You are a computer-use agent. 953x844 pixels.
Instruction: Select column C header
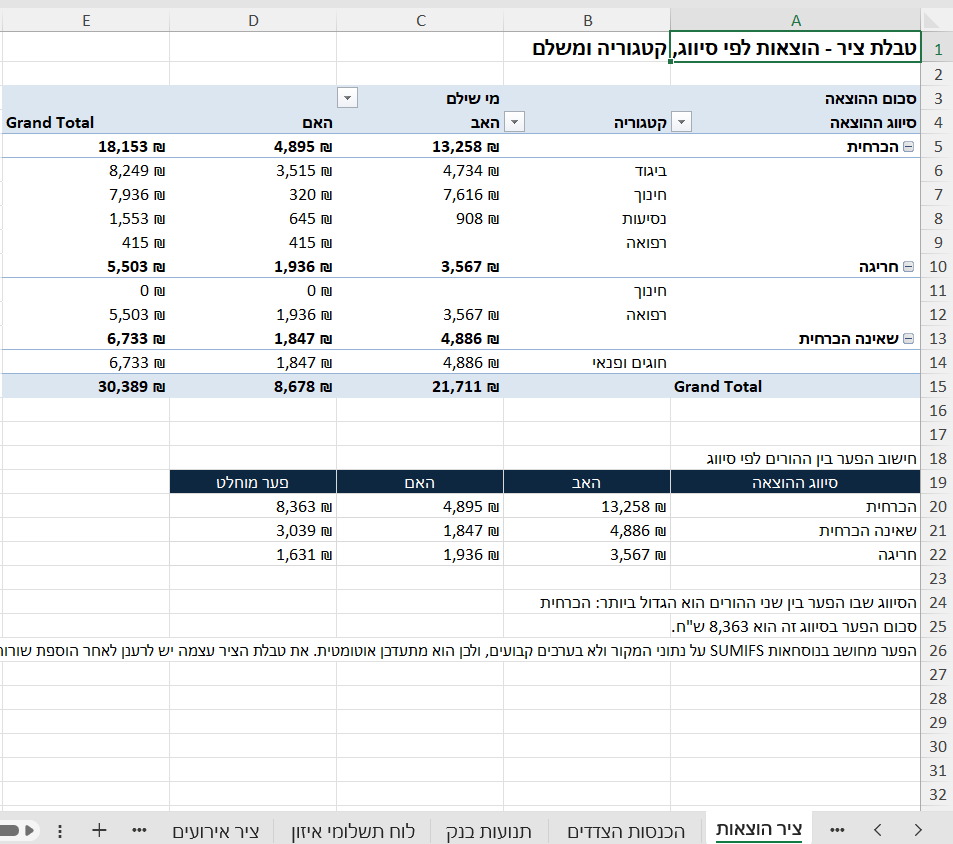(x=421, y=21)
